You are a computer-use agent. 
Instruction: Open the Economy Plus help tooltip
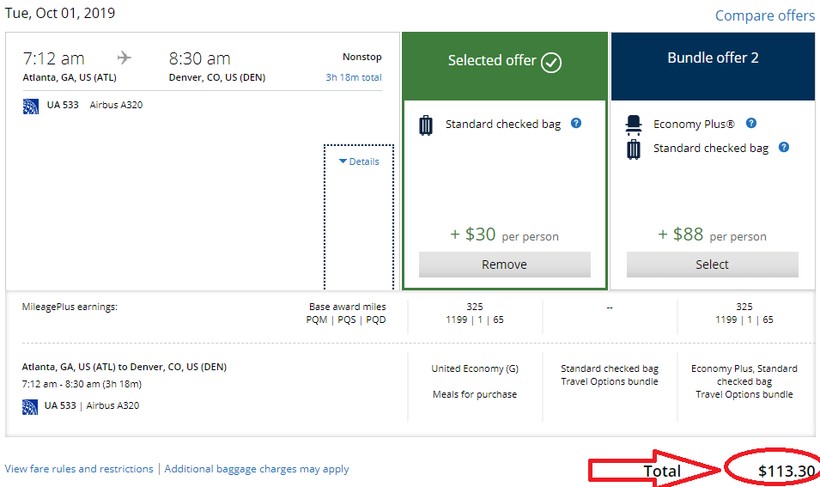(x=751, y=124)
